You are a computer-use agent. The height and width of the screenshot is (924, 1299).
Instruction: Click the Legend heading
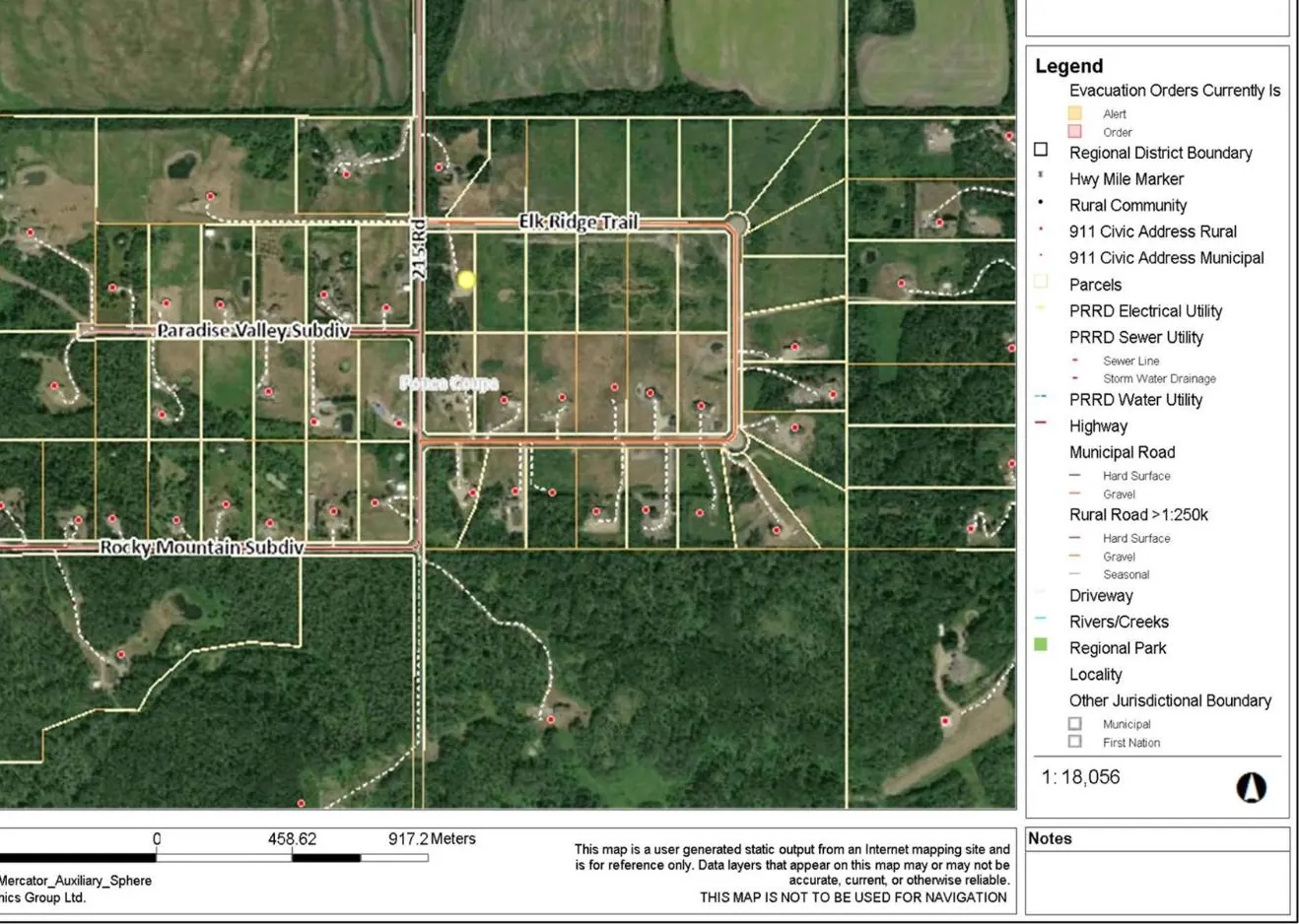click(1068, 66)
